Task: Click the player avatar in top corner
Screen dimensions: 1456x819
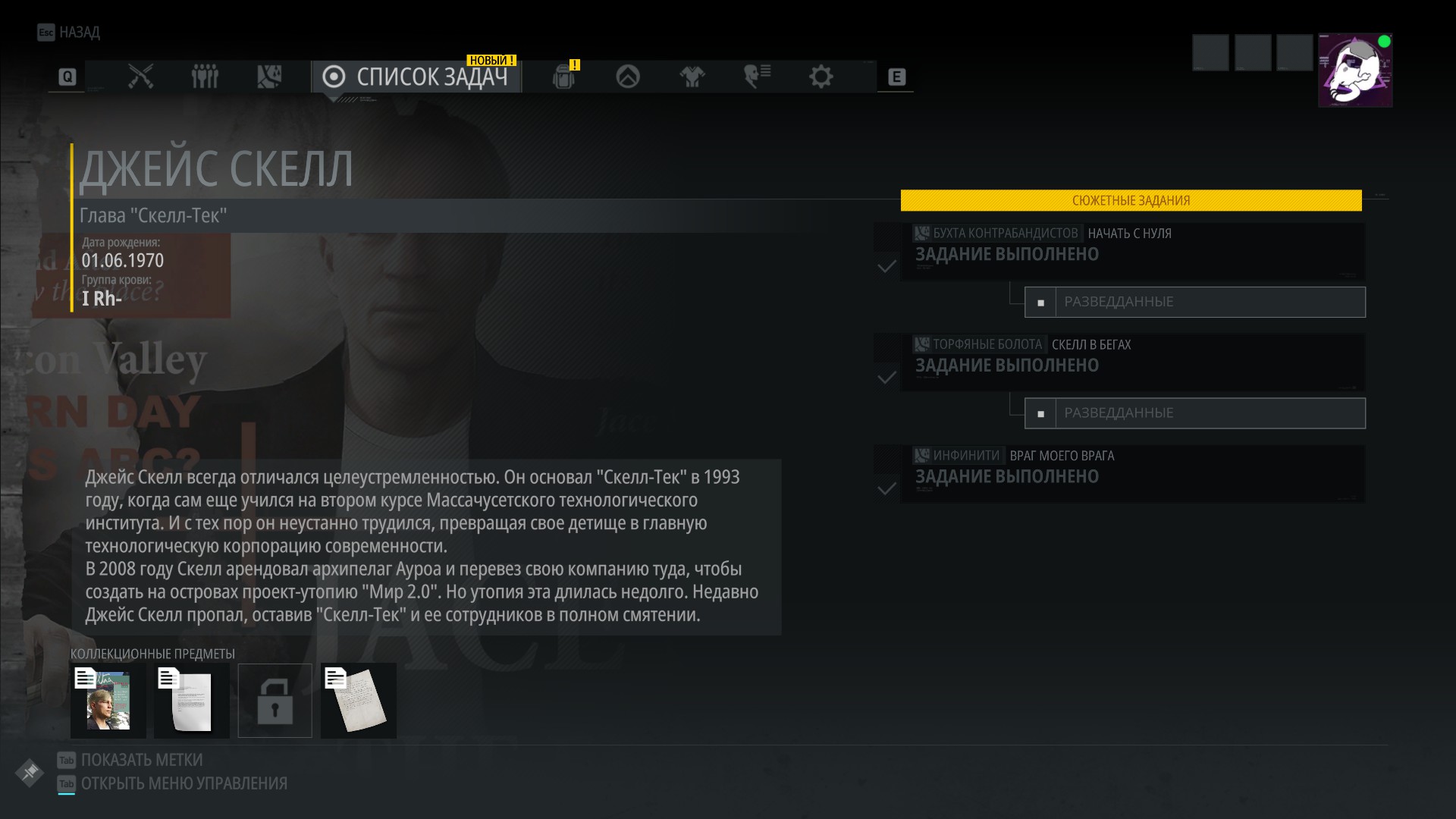Action: click(1355, 70)
